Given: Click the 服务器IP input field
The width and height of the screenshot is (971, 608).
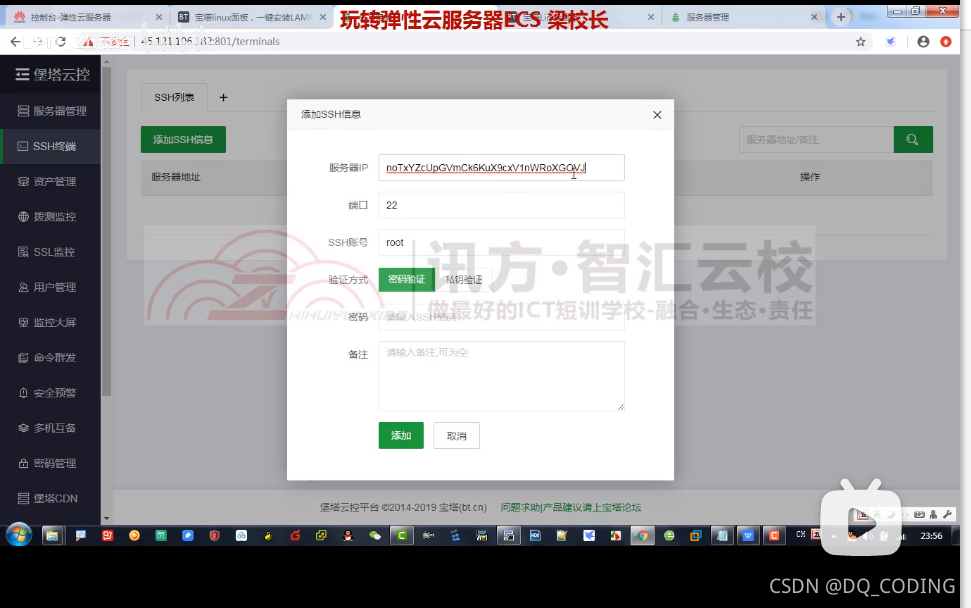Looking at the screenshot, I should [x=500, y=167].
